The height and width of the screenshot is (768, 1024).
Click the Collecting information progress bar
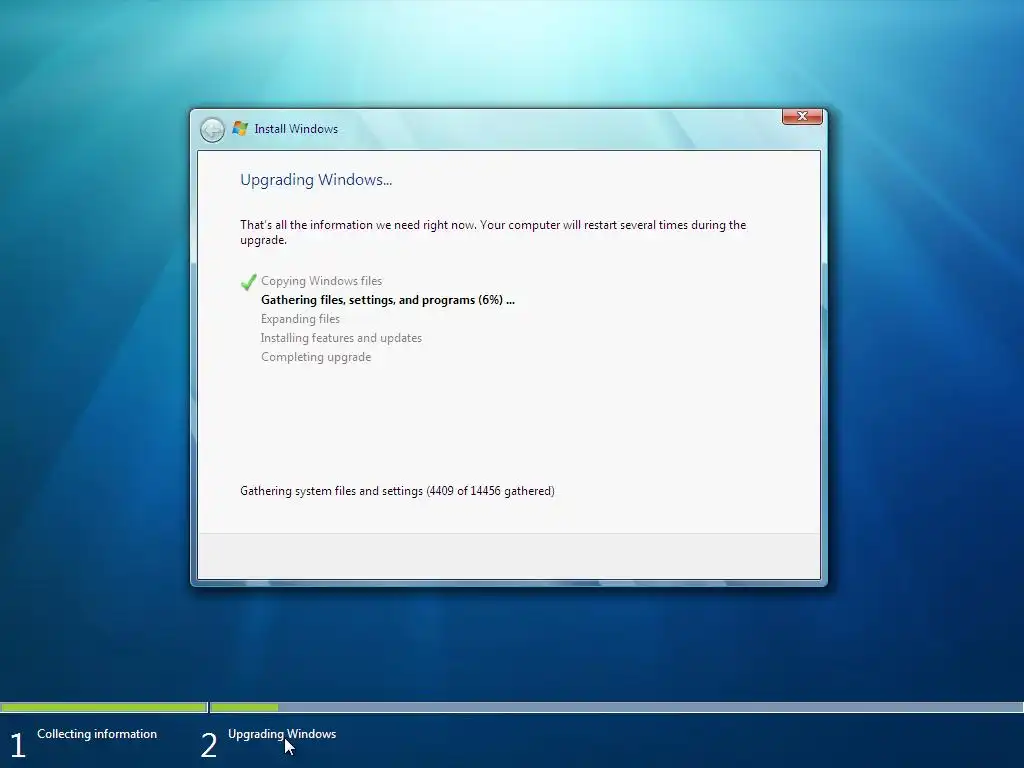104,707
